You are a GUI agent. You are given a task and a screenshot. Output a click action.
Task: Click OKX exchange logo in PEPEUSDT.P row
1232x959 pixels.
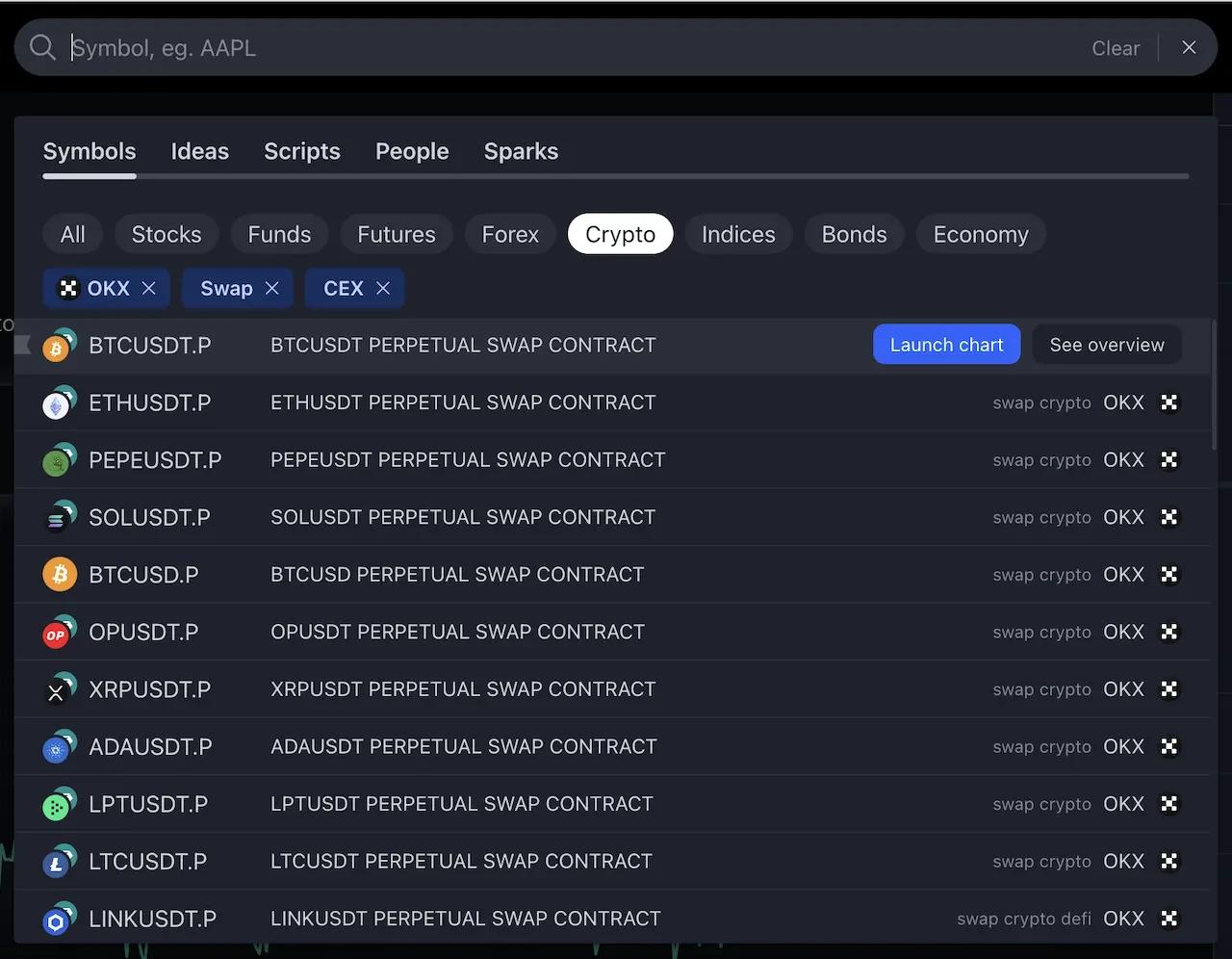1168,460
